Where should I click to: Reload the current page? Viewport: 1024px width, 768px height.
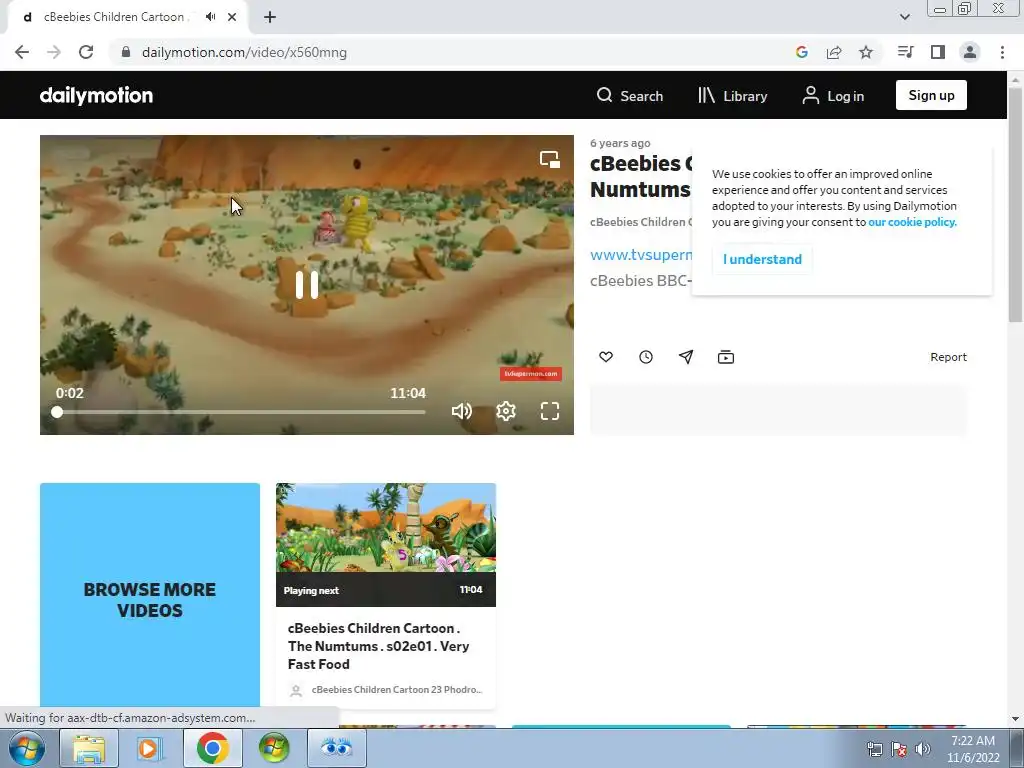(x=86, y=52)
